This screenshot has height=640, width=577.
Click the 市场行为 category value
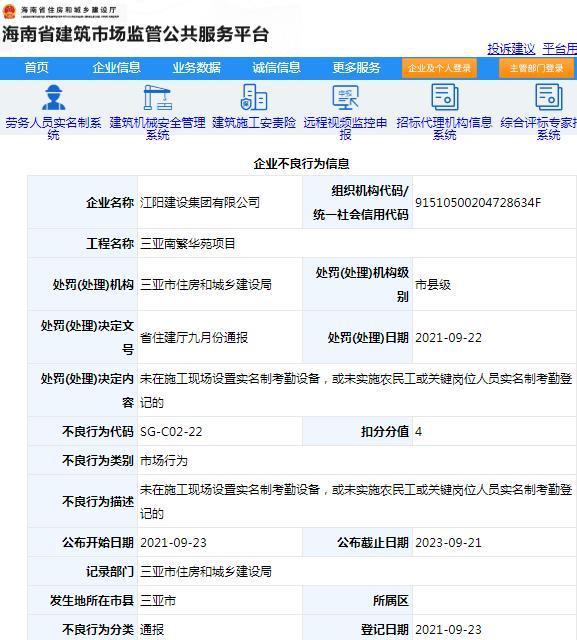(x=164, y=460)
